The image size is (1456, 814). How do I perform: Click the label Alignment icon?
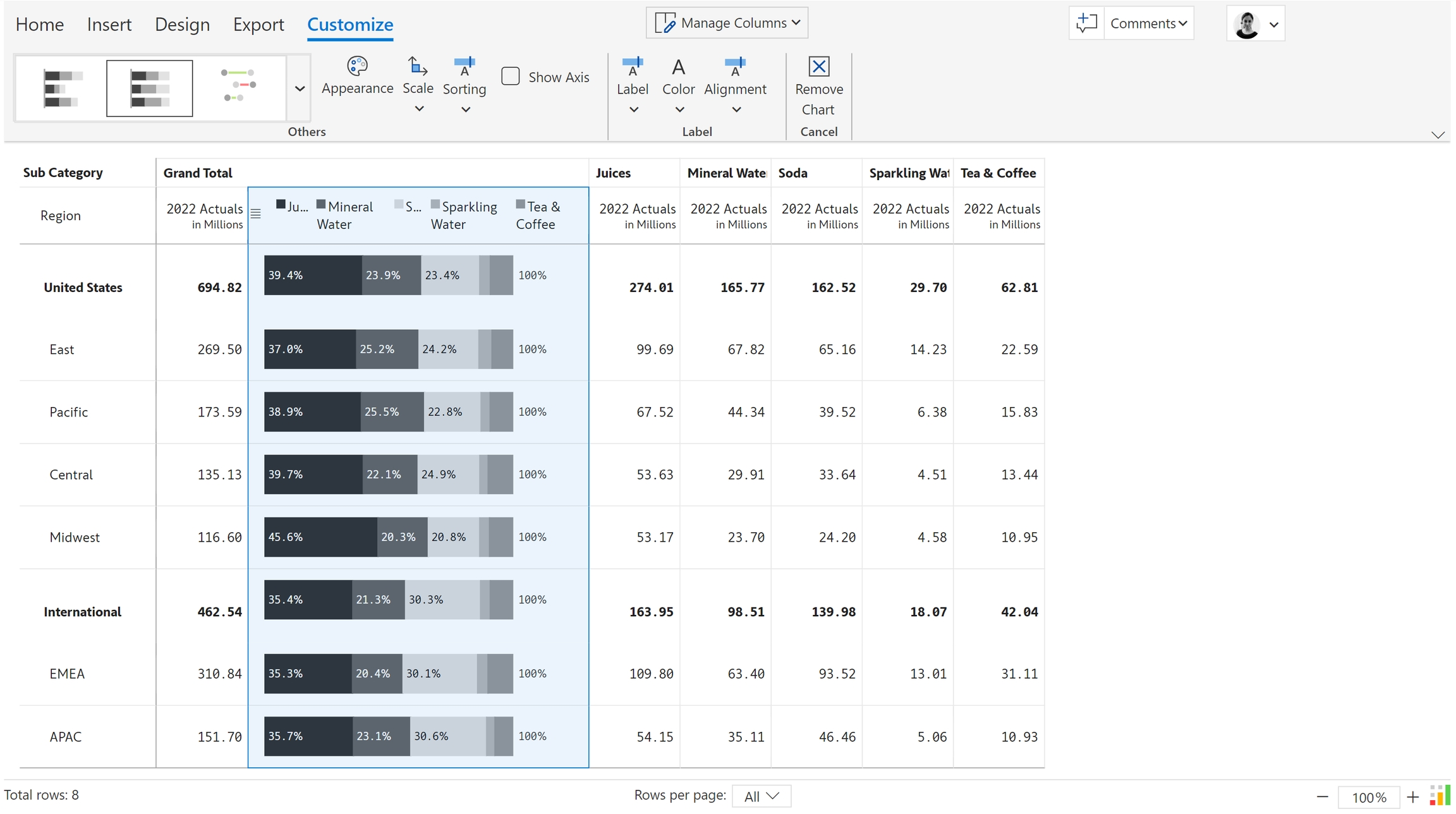[x=735, y=66]
